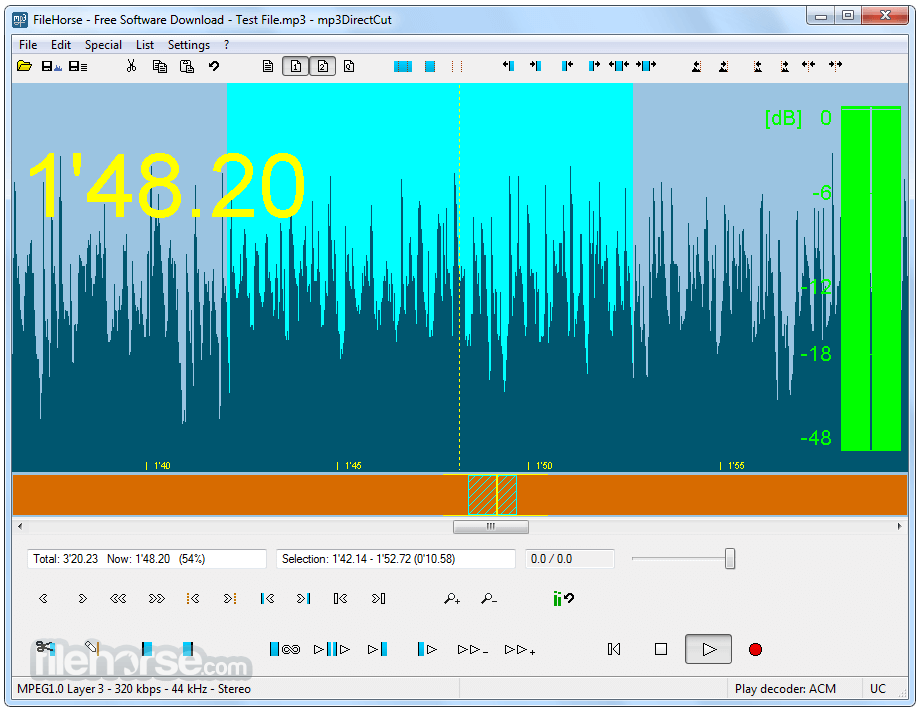This screenshot has width=920, height=711.
Task: Click the wide blue select-all block icon
Action: tap(402, 66)
